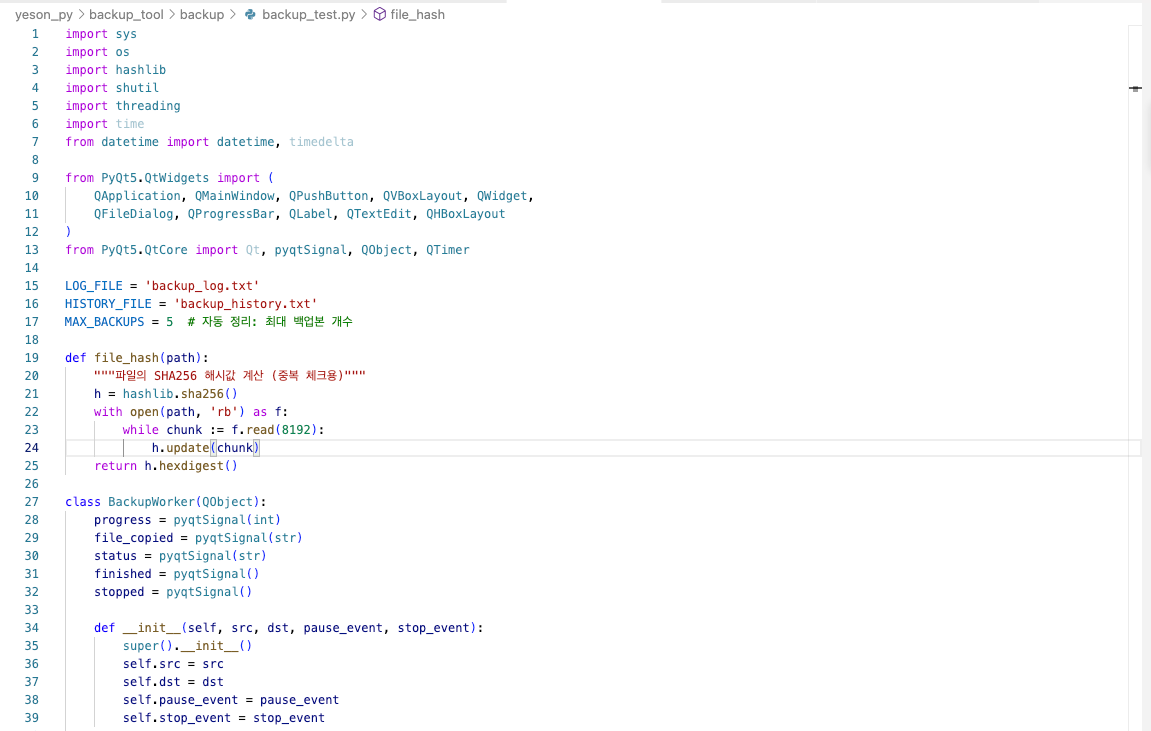The width and height of the screenshot is (1151, 731).
Task: Click 'file_hash' in the def on line 19
Action: tap(126, 357)
